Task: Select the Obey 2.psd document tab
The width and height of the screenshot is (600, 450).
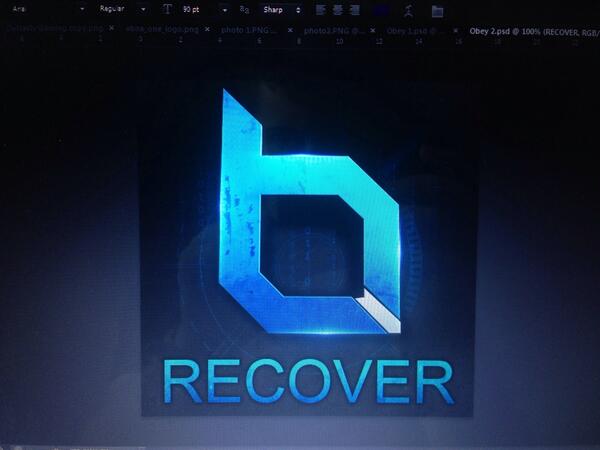Action: click(535, 32)
